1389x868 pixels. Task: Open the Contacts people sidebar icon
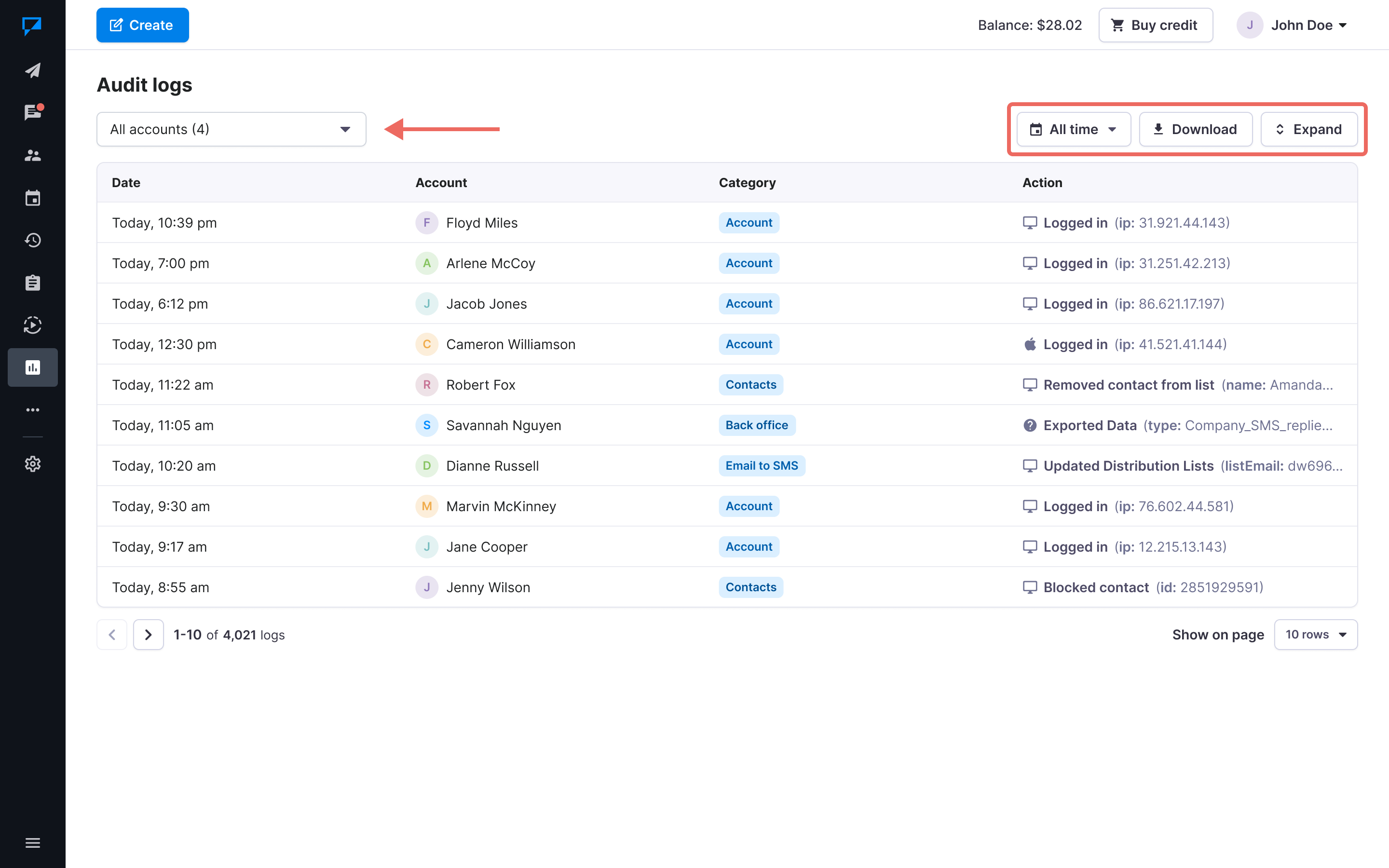pyautogui.click(x=33, y=156)
